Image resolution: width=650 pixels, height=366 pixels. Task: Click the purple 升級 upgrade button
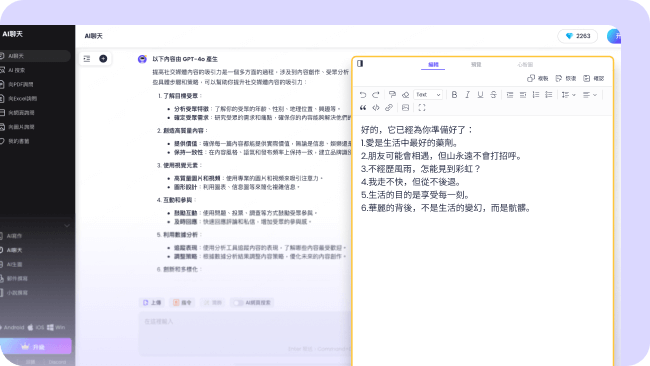click(x=36, y=347)
